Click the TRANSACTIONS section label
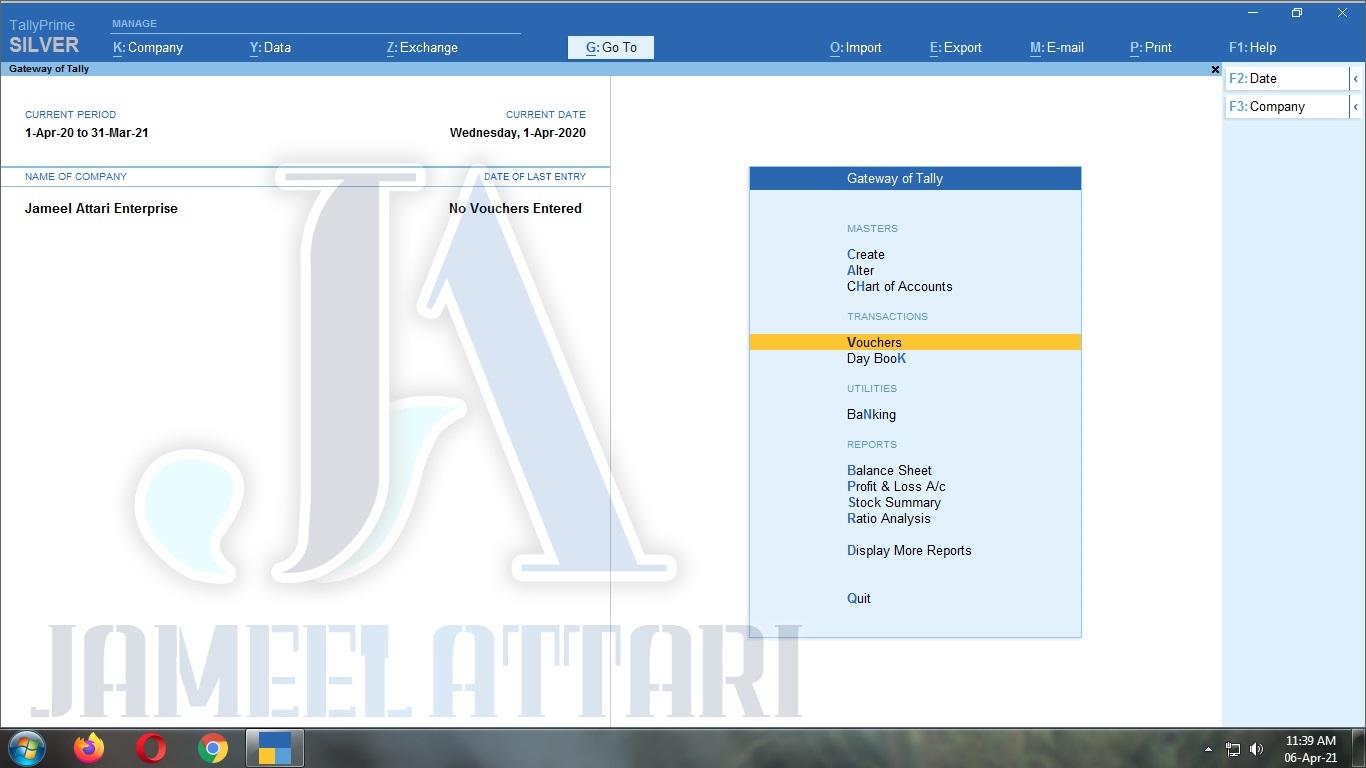The width and height of the screenshot is (1366, 768). 887,316
